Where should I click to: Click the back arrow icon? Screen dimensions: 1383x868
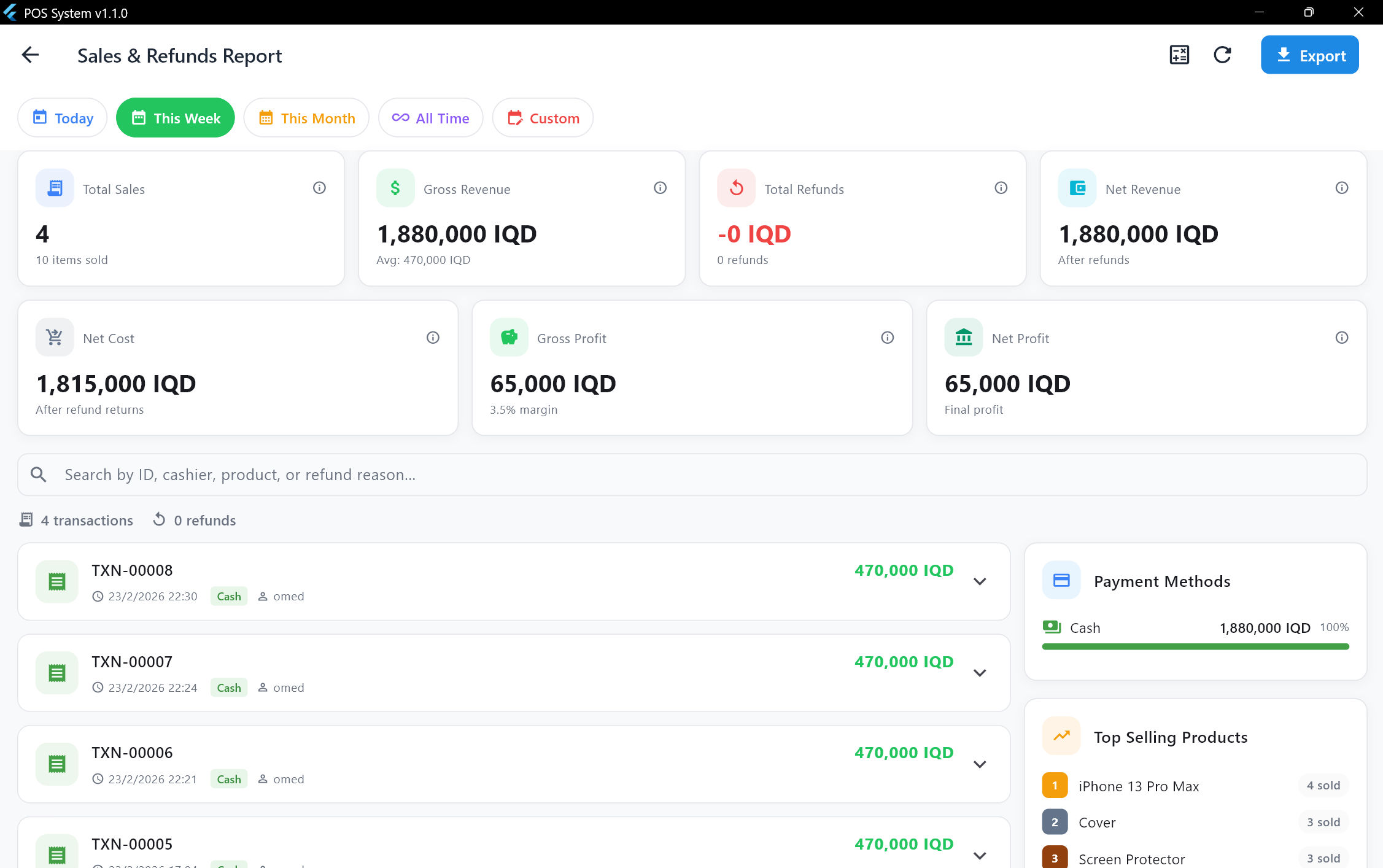pyautogui.click(x=30, y=55)
